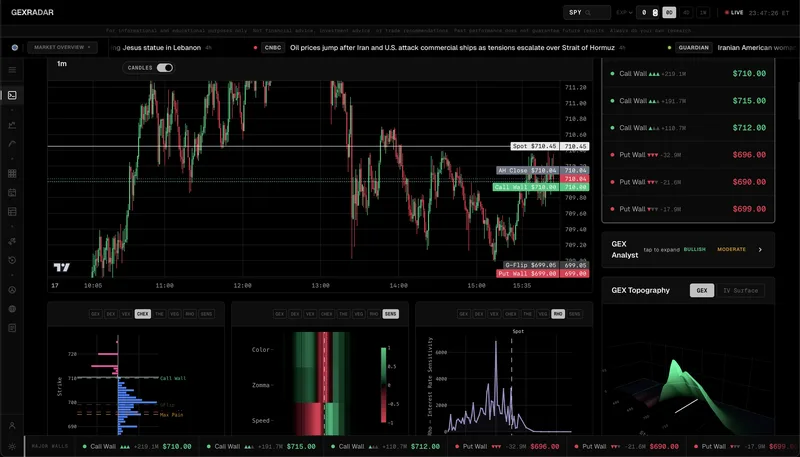The height and width of the screenshot is (457, 800).
Task: Click the CNBC source badge
Action: pyautogui.click(x=273, y=47)
